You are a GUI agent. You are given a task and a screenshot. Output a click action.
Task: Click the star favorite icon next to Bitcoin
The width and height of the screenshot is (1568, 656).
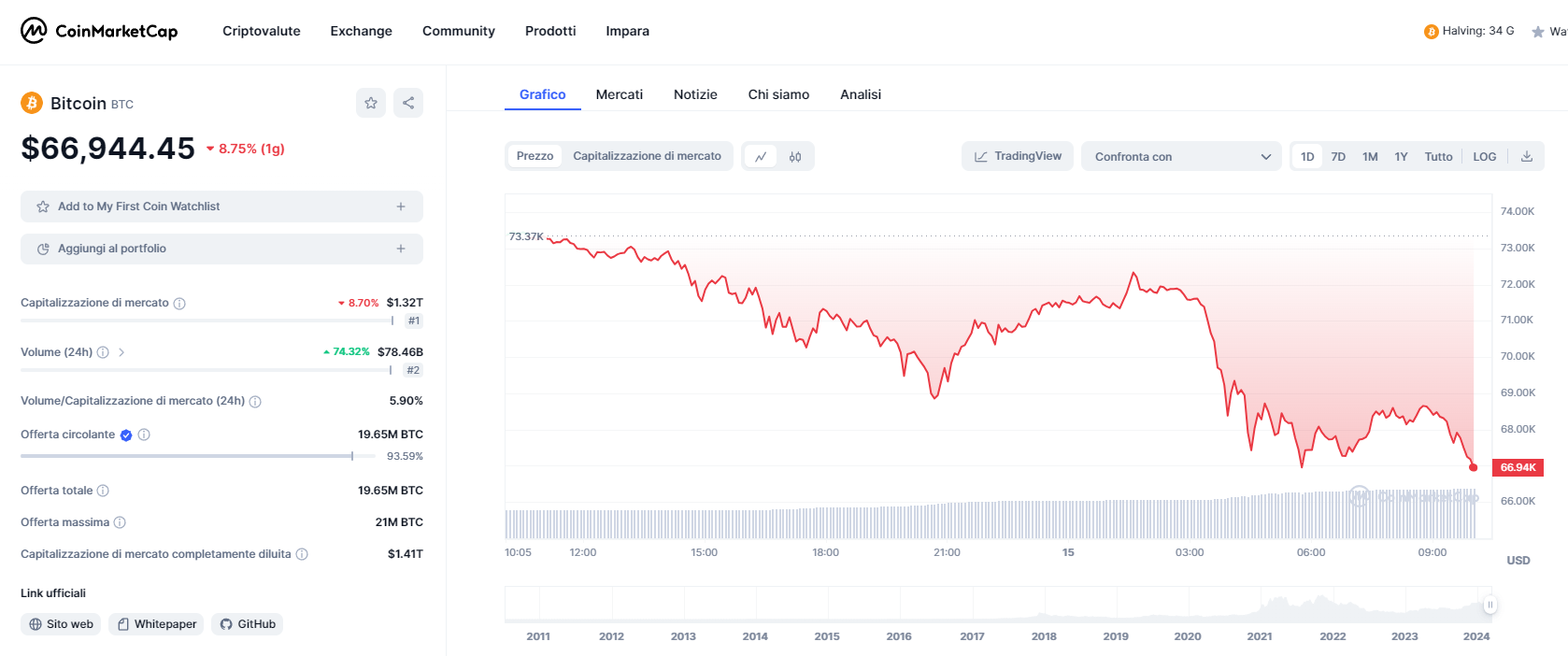pos(371,103)
